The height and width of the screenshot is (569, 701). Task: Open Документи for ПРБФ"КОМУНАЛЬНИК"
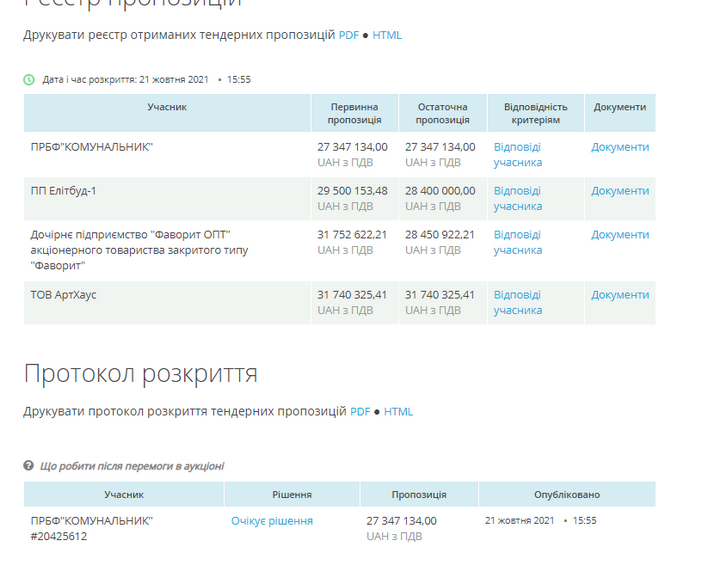tap(620, 147)
